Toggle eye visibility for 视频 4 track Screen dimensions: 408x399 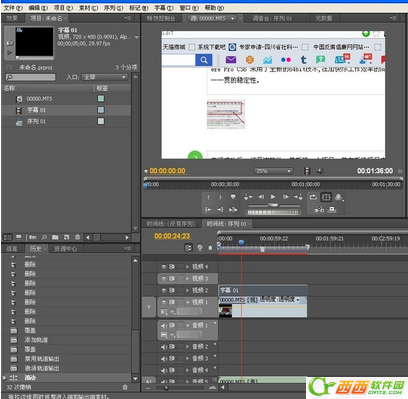164,267
